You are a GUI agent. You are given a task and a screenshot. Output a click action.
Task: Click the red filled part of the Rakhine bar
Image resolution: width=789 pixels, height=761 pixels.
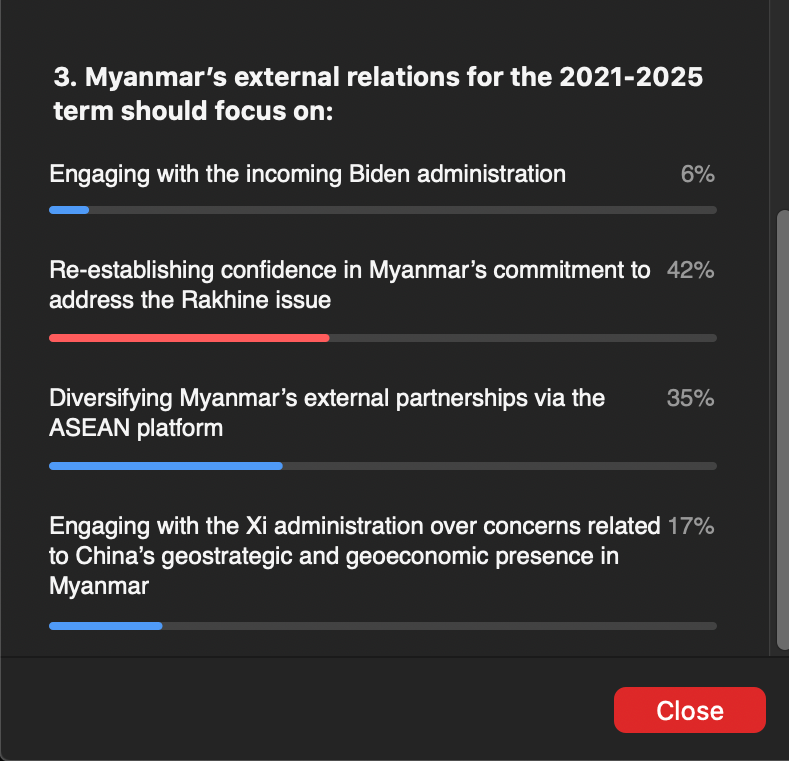pos(189,338)
